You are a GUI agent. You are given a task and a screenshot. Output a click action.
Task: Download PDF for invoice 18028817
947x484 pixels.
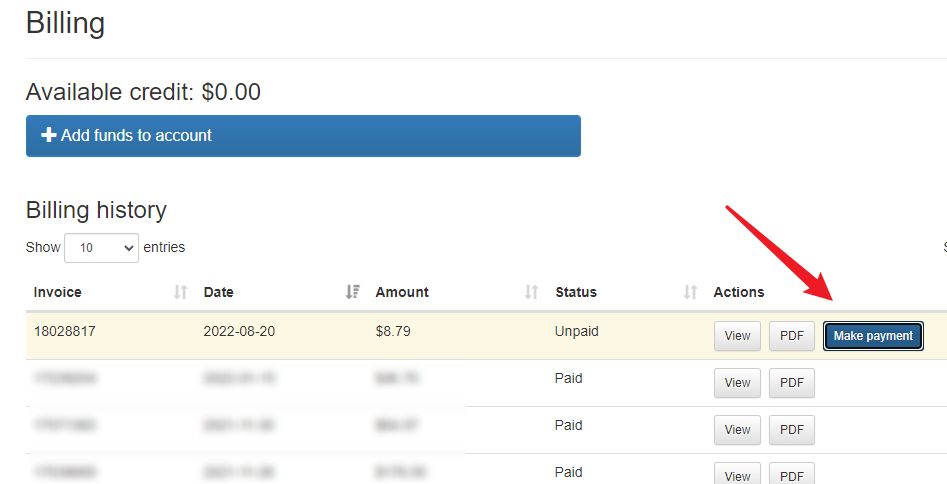click(791, 336)
